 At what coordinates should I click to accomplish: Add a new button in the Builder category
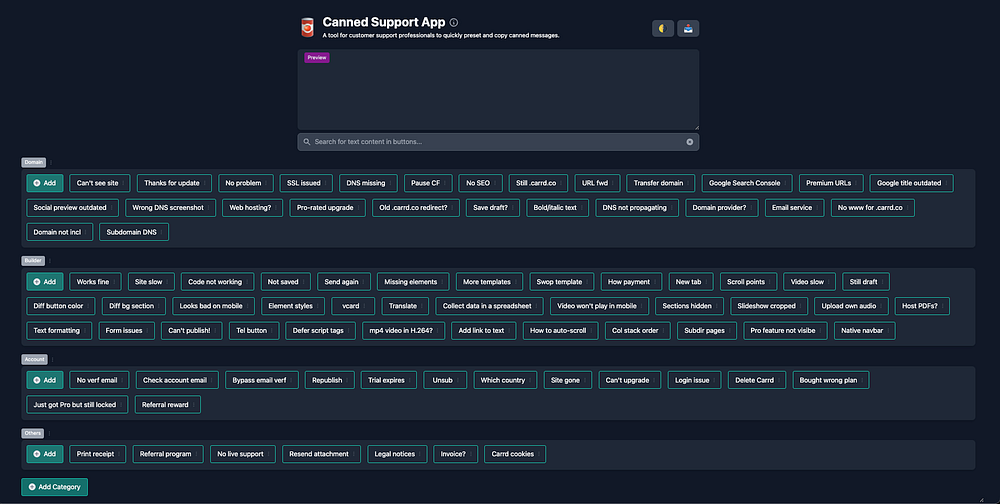click(45, 281)
